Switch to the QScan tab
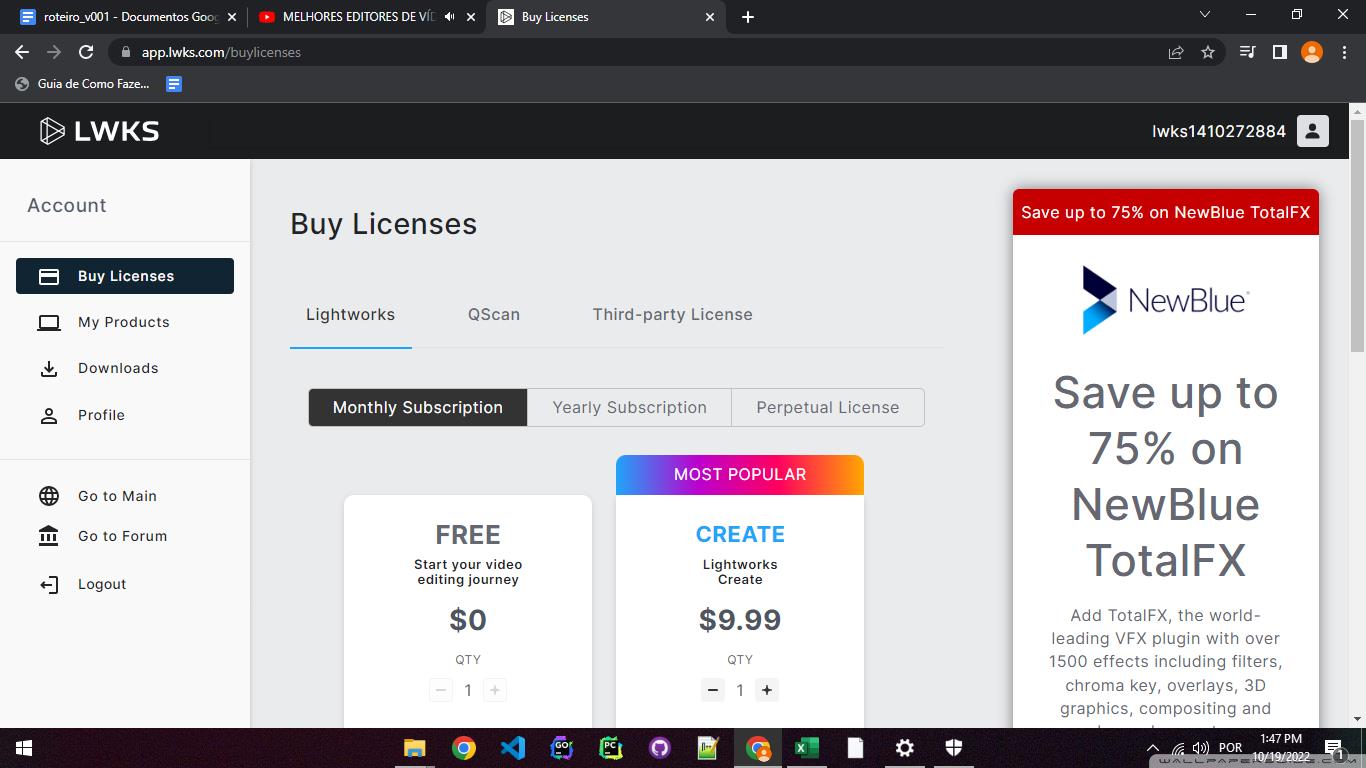 494,314
